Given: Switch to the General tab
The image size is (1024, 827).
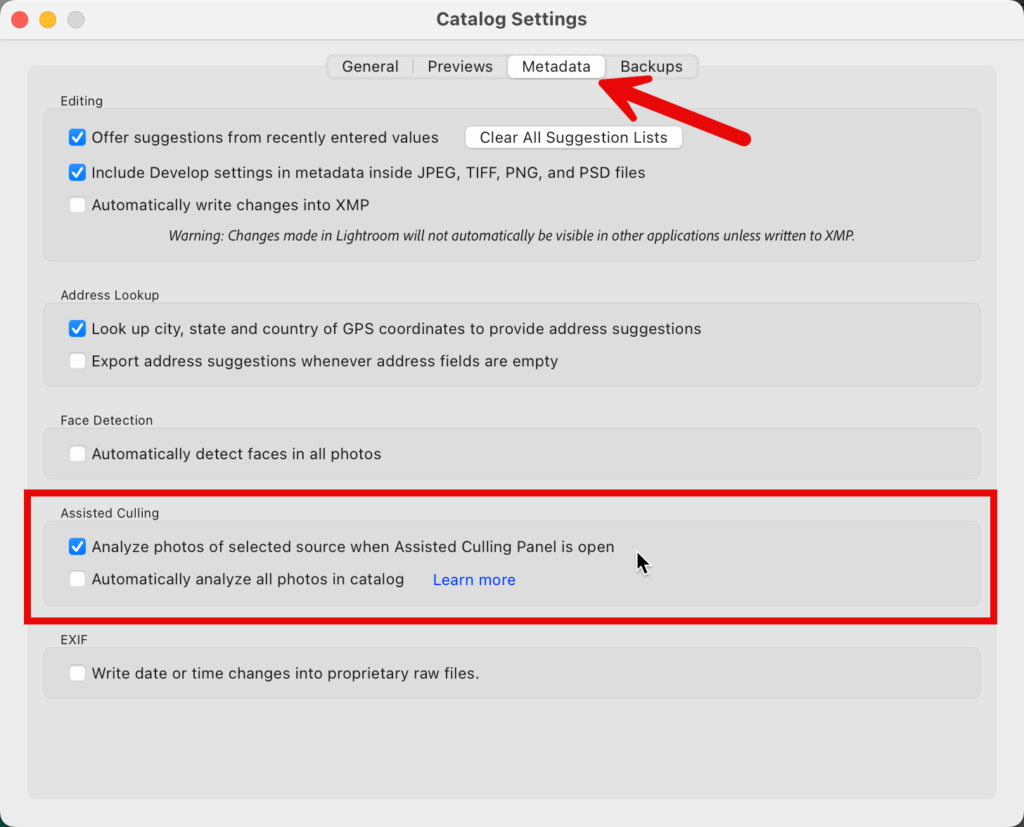Looking at the screenshot, I should coord(369,66).
